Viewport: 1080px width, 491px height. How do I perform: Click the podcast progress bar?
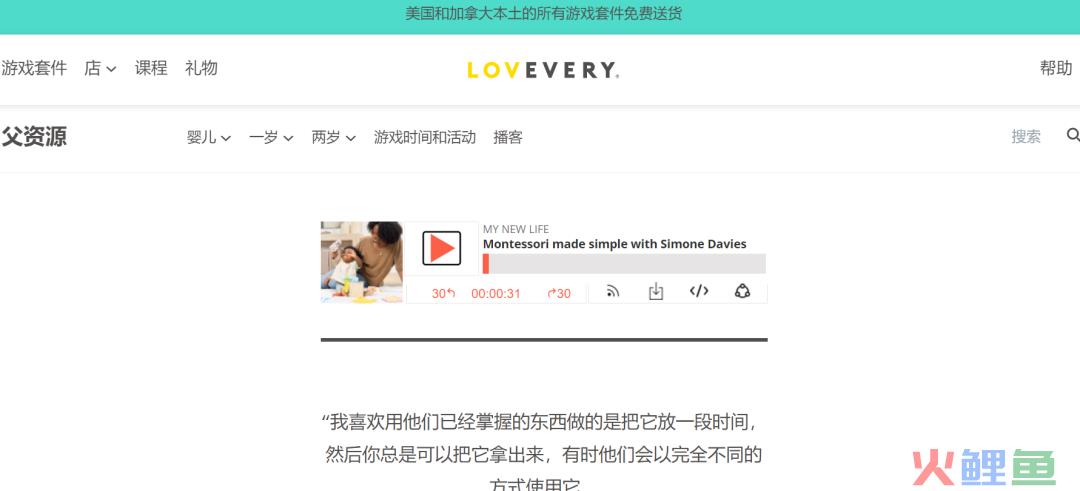(624, 264)
